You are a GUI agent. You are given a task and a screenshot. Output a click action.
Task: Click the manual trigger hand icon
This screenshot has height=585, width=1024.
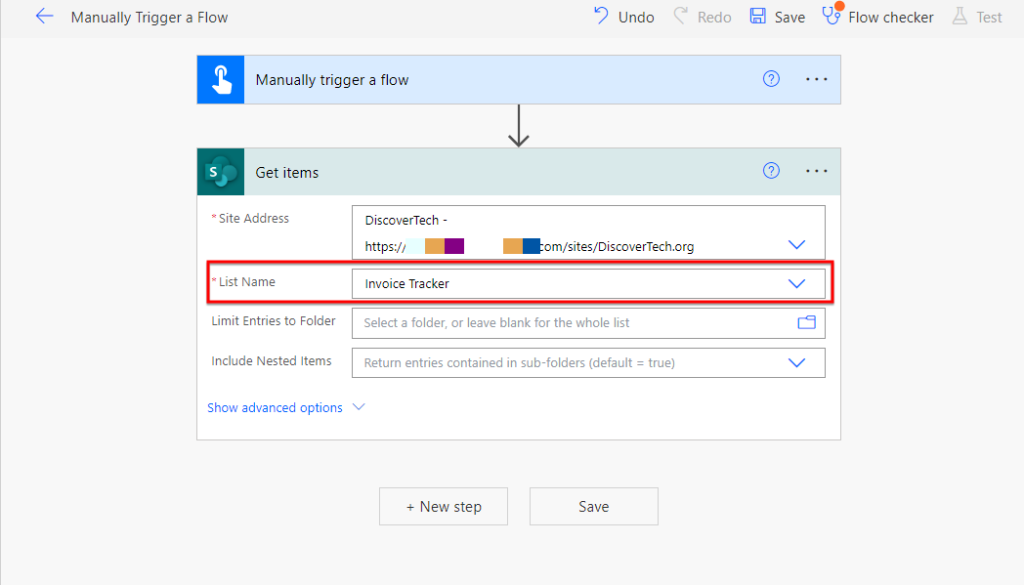coord(221,80)
